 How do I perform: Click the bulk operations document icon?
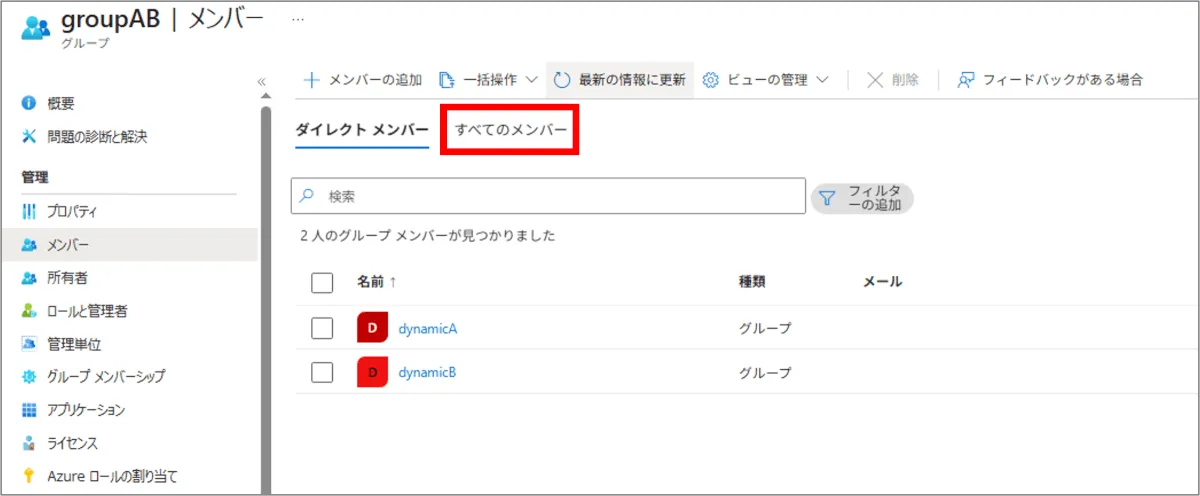(446, 80)
